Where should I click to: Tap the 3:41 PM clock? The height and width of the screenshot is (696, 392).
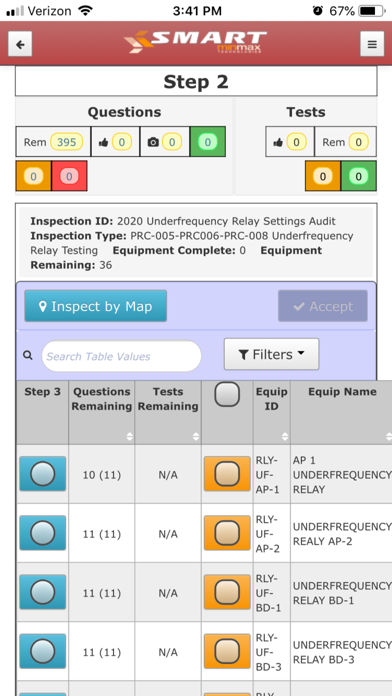197,12
